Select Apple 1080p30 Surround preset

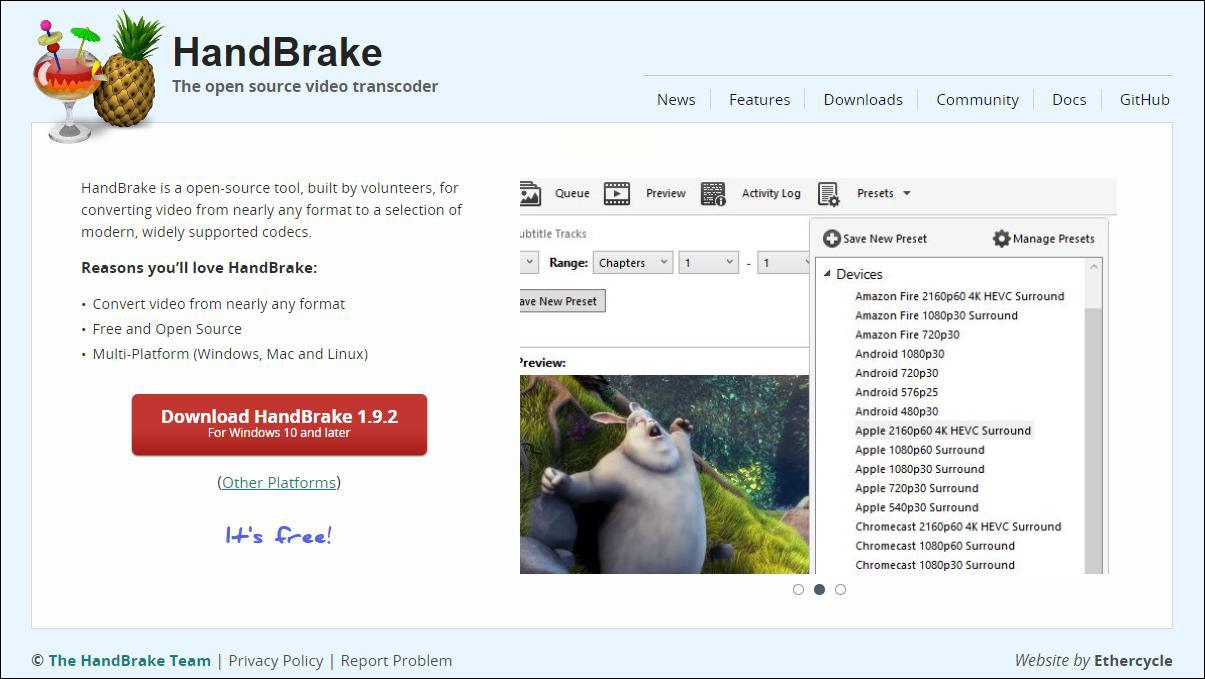pyautogui.click(x=919, y=469)
